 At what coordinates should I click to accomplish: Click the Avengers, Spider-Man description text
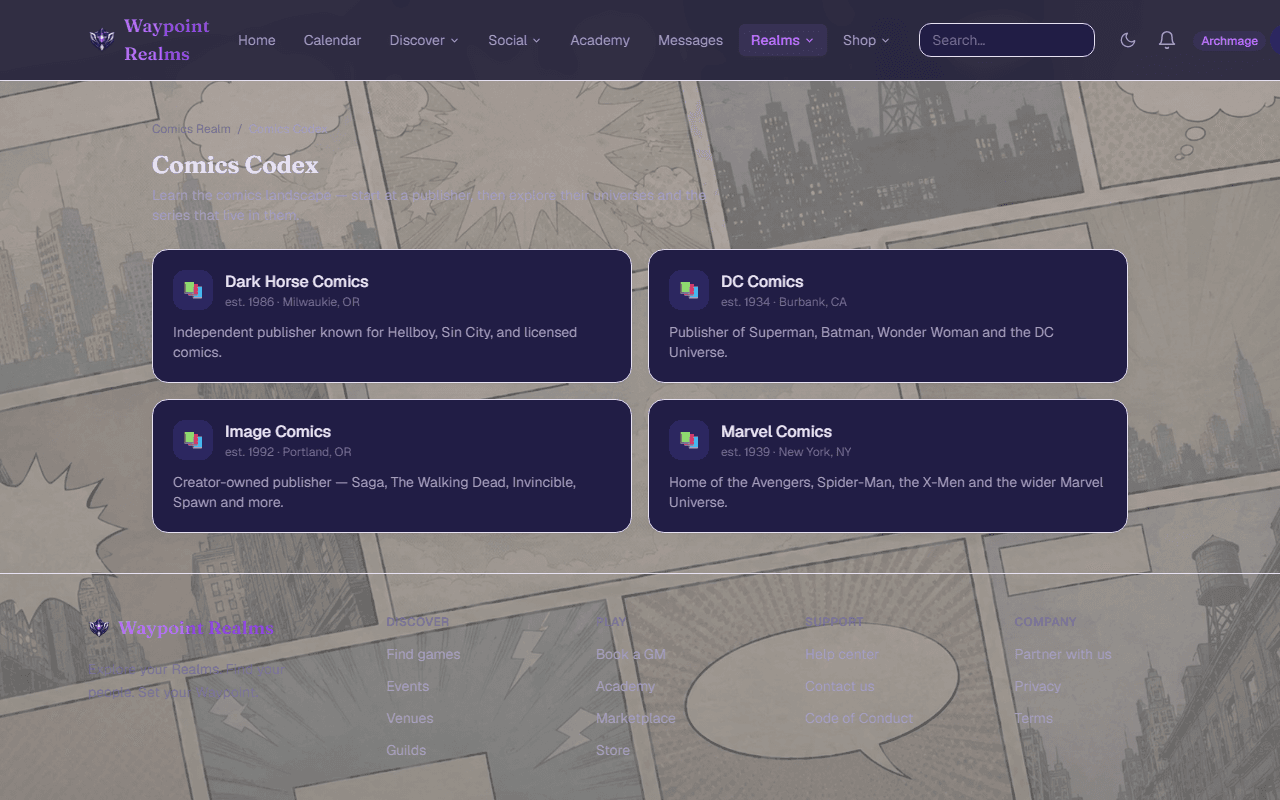[886, 492]
